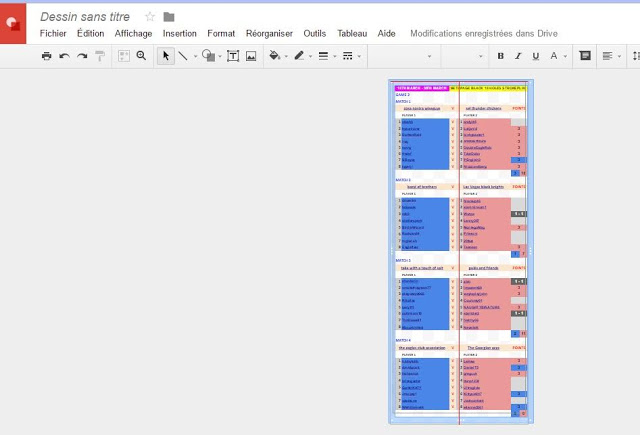
Task: Click the fill color bucket icon
Action: tap(275, 56)
